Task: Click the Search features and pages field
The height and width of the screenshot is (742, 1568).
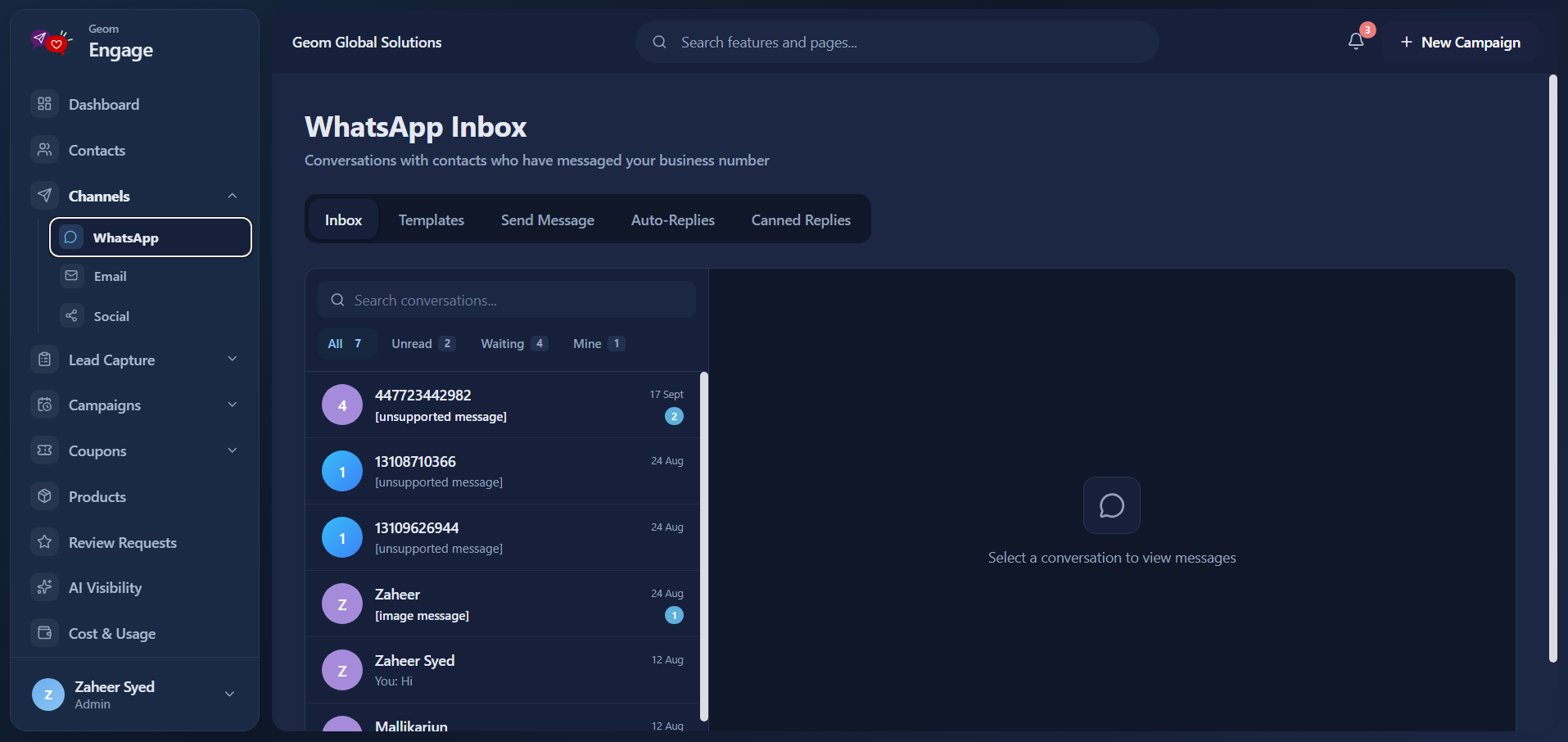Action: click(897, 42)
